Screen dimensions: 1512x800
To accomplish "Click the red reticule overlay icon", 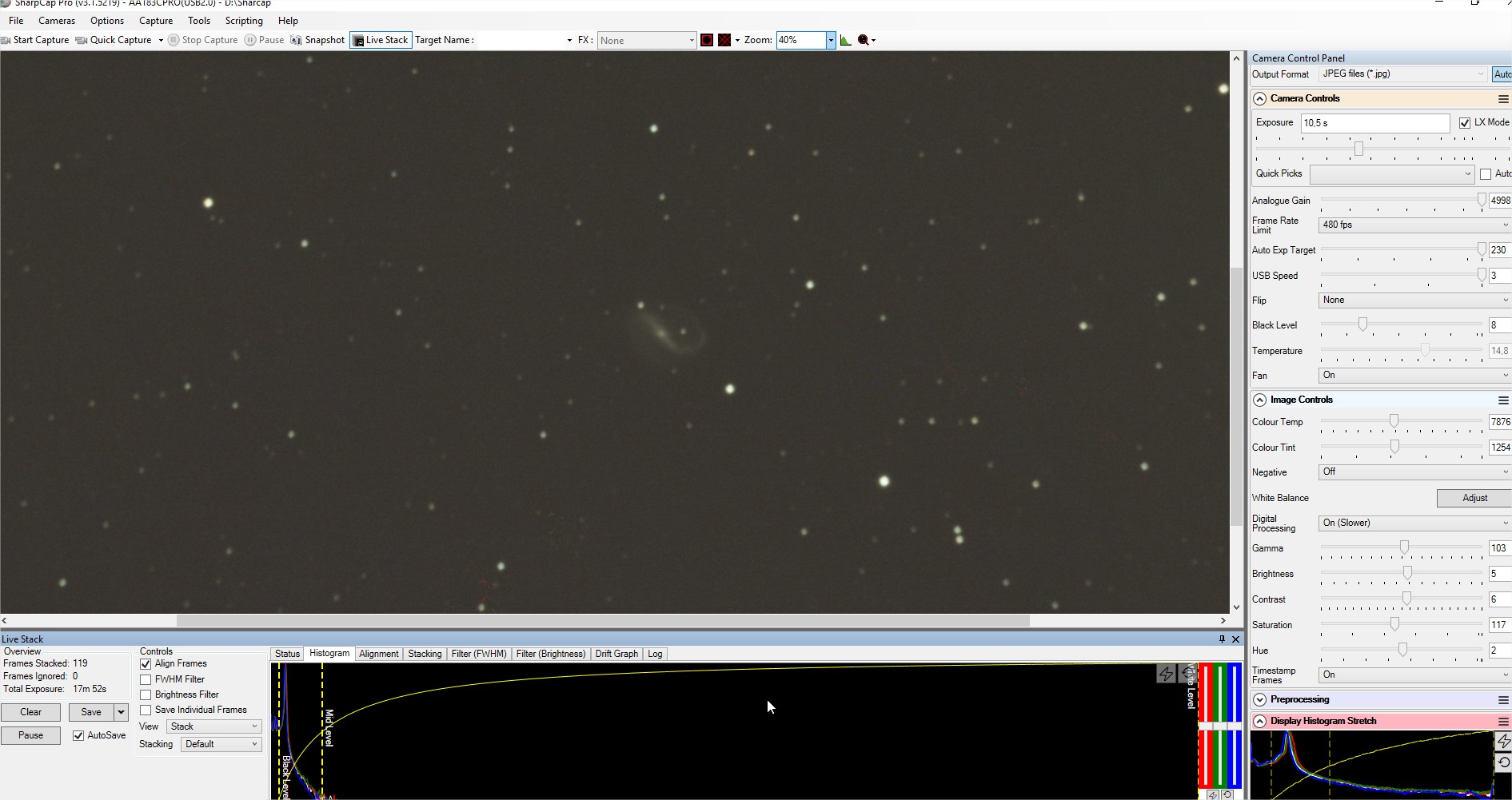I will point(707,40).
